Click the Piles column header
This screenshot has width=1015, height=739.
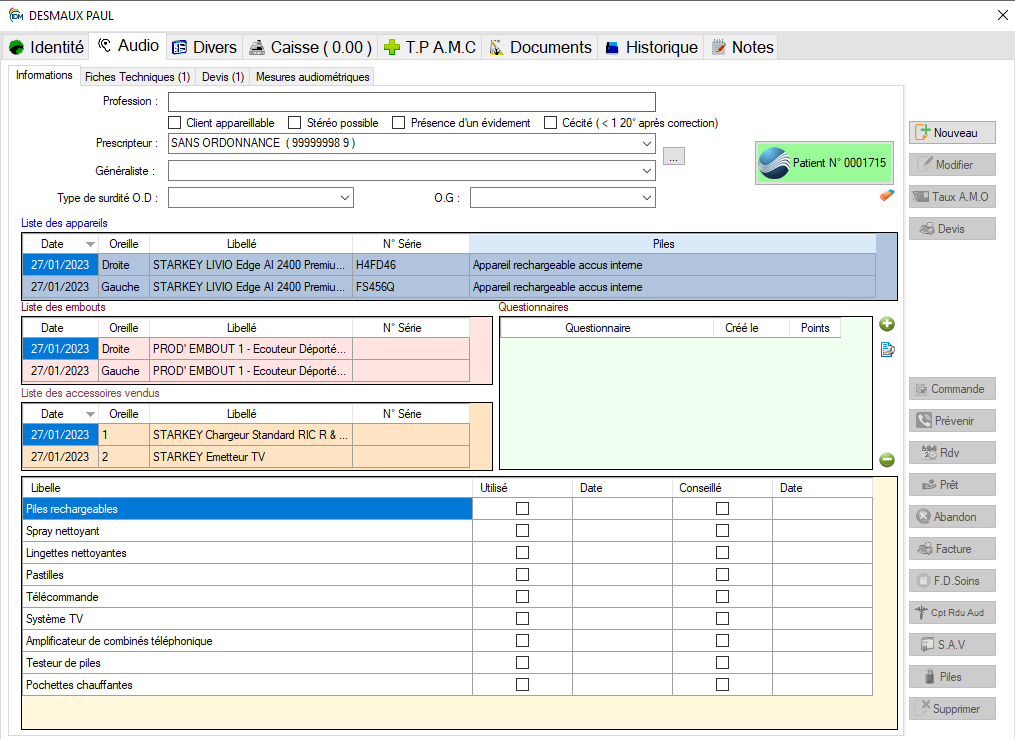(x=673, y=244)
